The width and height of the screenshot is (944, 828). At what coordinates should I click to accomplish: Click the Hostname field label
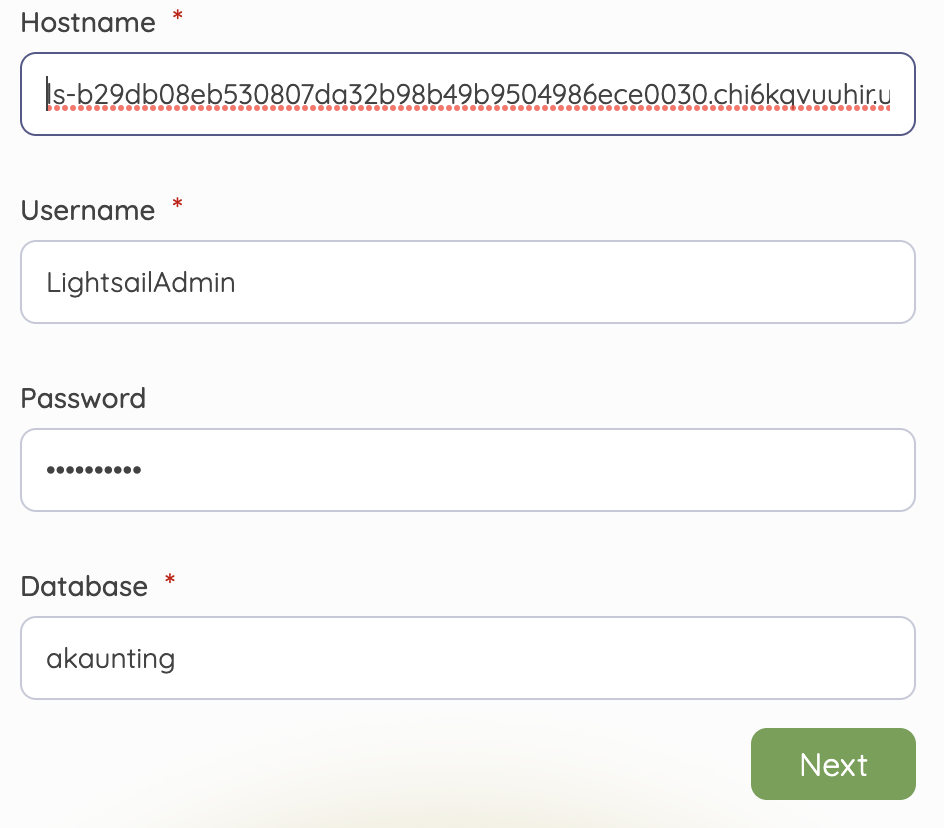(x=88, y=23)
